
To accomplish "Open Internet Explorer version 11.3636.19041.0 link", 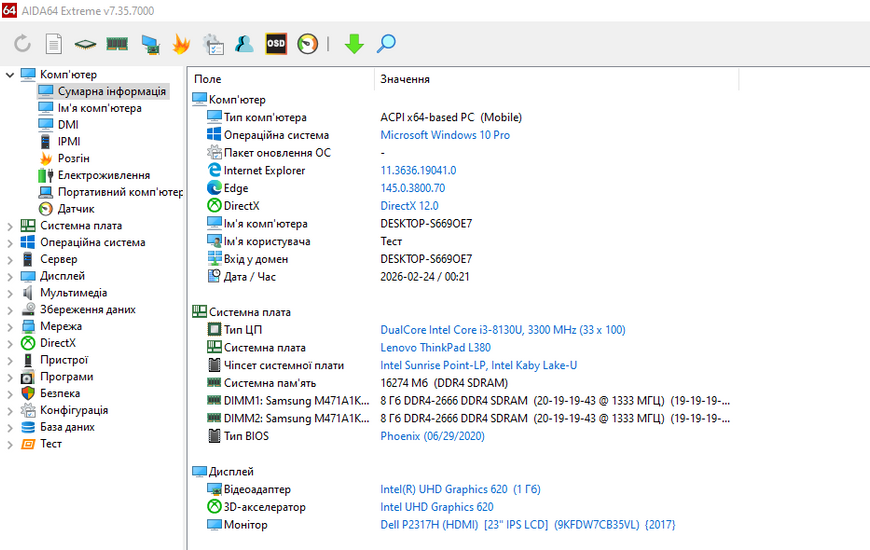I will click(418, 170).
